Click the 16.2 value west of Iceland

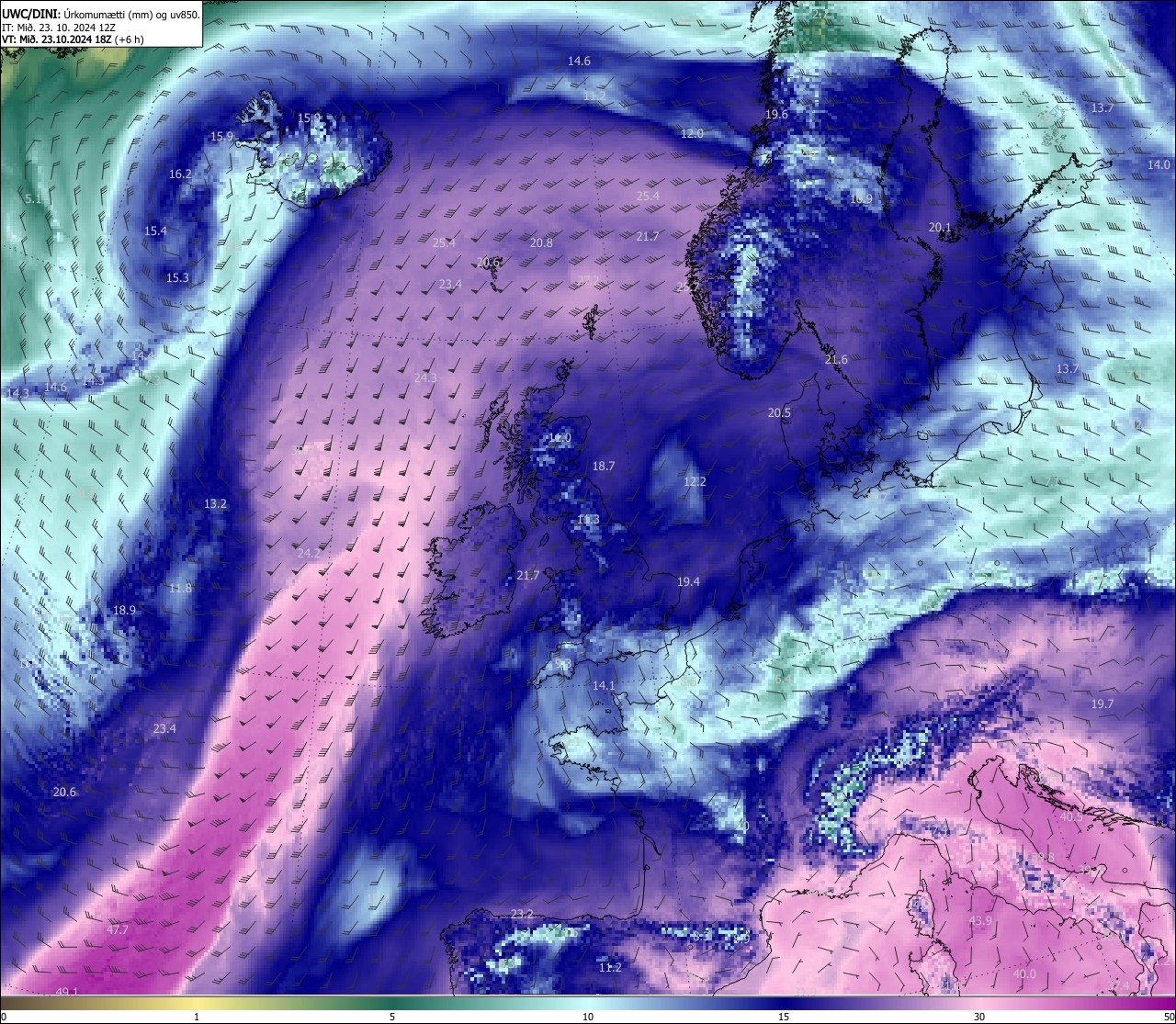pos(180,174)
